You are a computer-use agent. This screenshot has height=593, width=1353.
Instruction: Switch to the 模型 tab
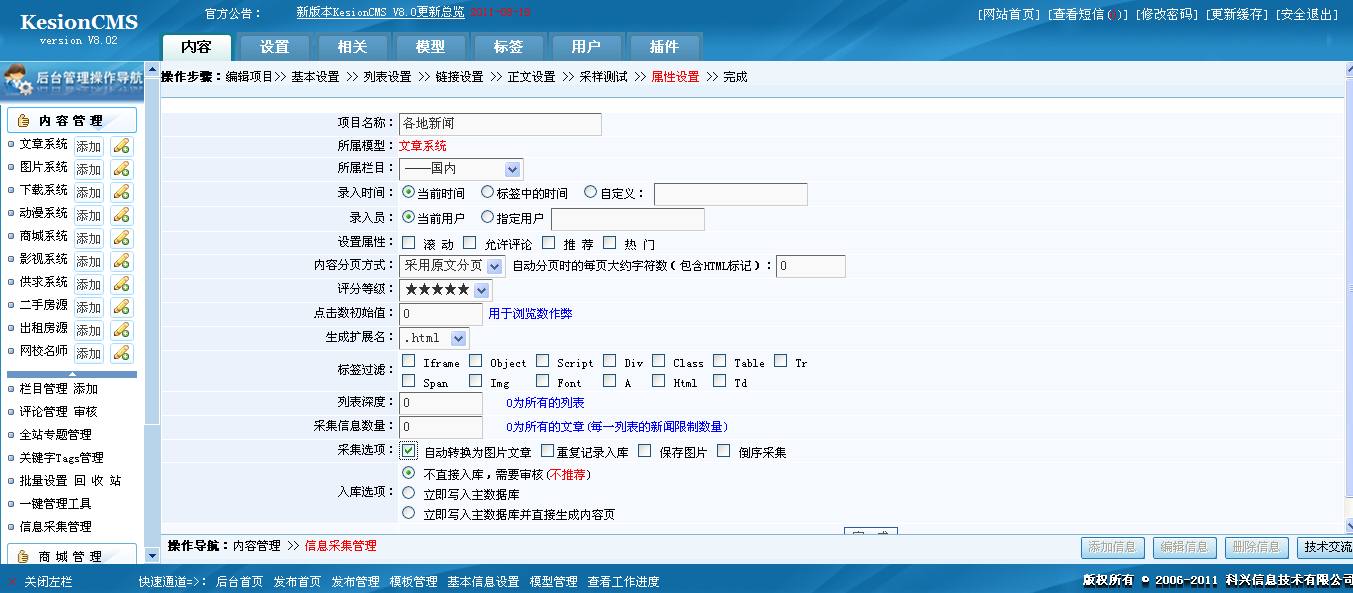(431, 47)
